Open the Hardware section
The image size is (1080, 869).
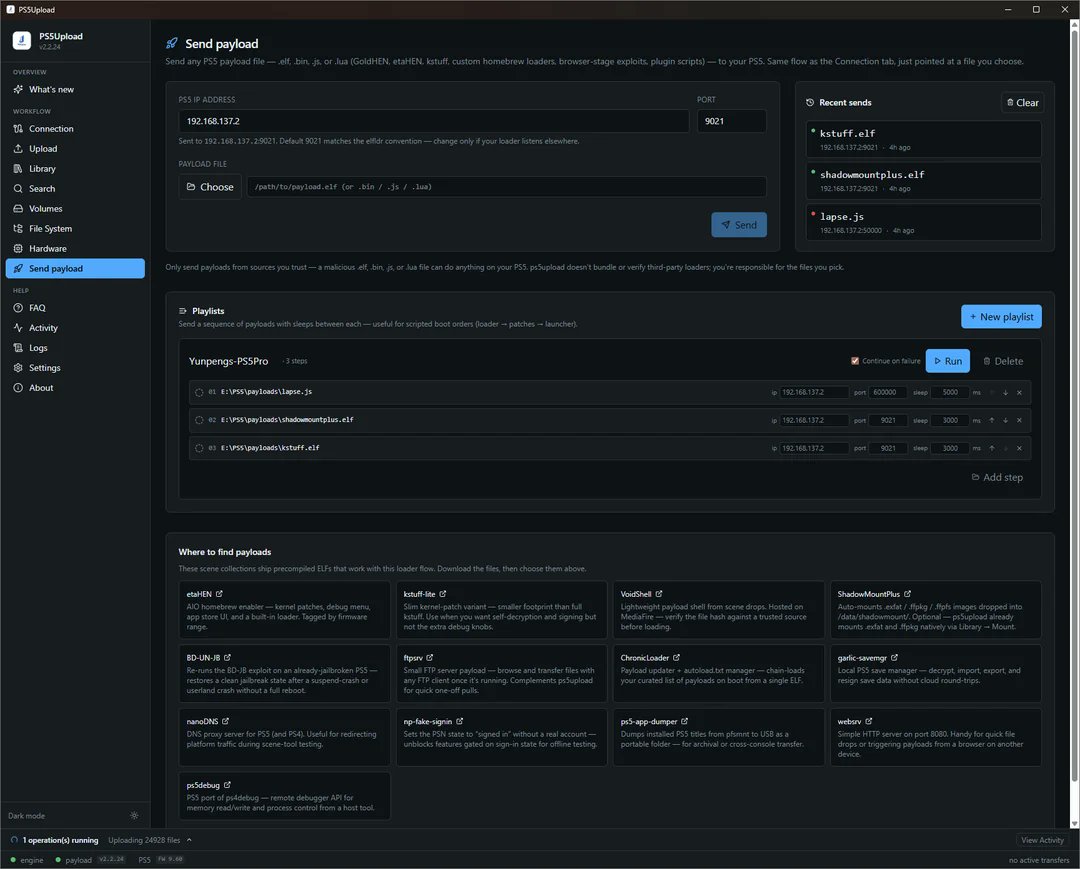coord(75,249)
